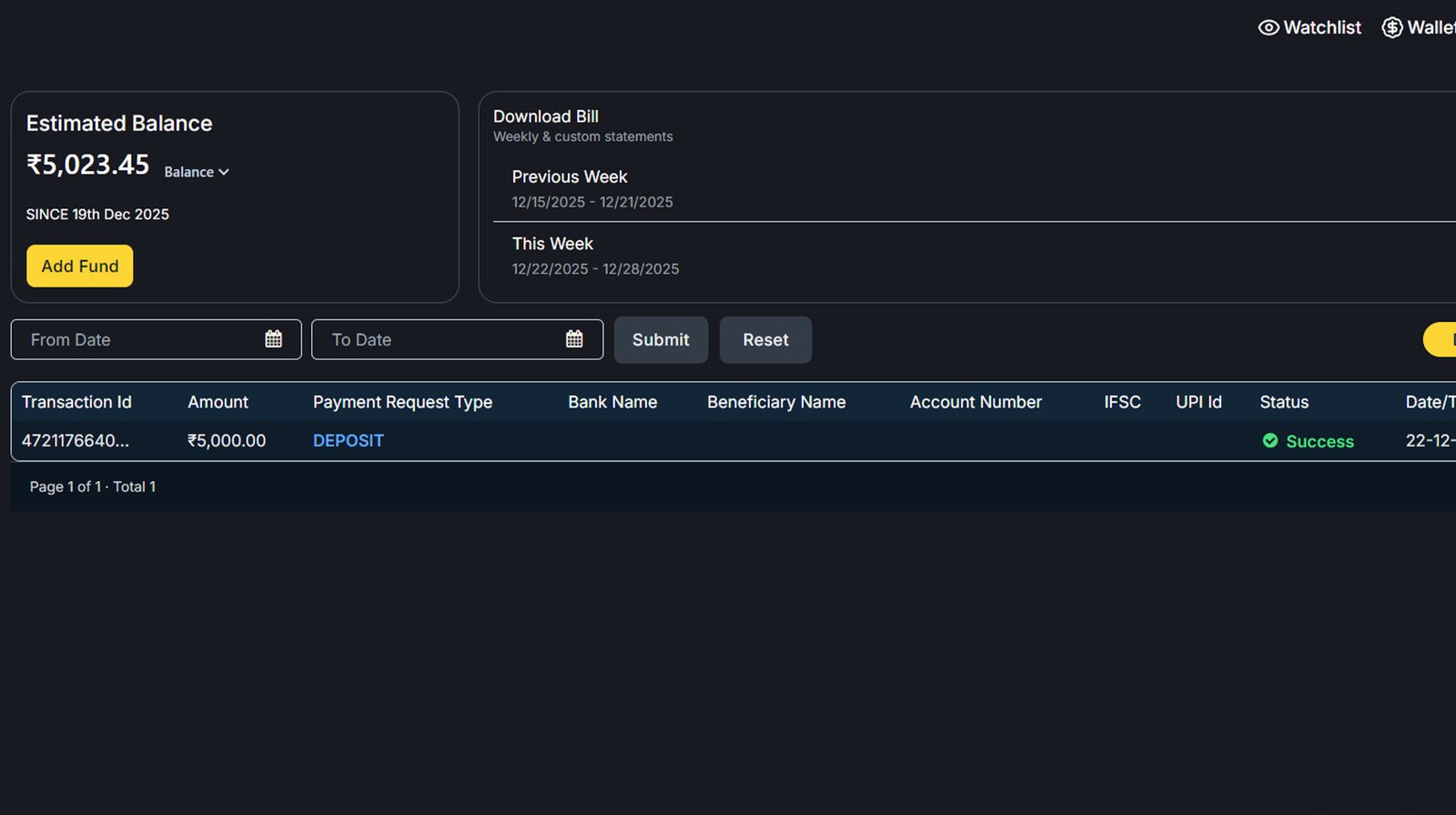Open the Watchlist eye icon
This screenshot has width=1456, height=815.
coord(1269,28)
